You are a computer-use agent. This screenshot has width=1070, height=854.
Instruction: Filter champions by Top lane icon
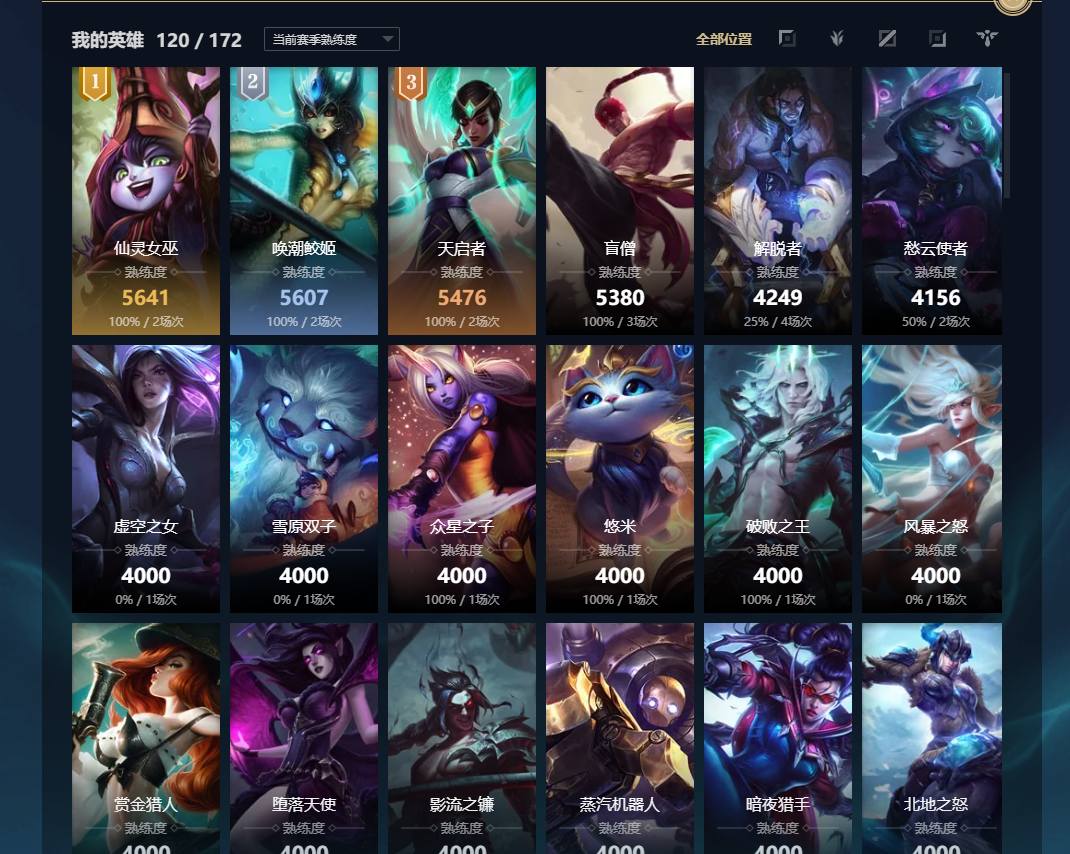[x=787, y=39]
